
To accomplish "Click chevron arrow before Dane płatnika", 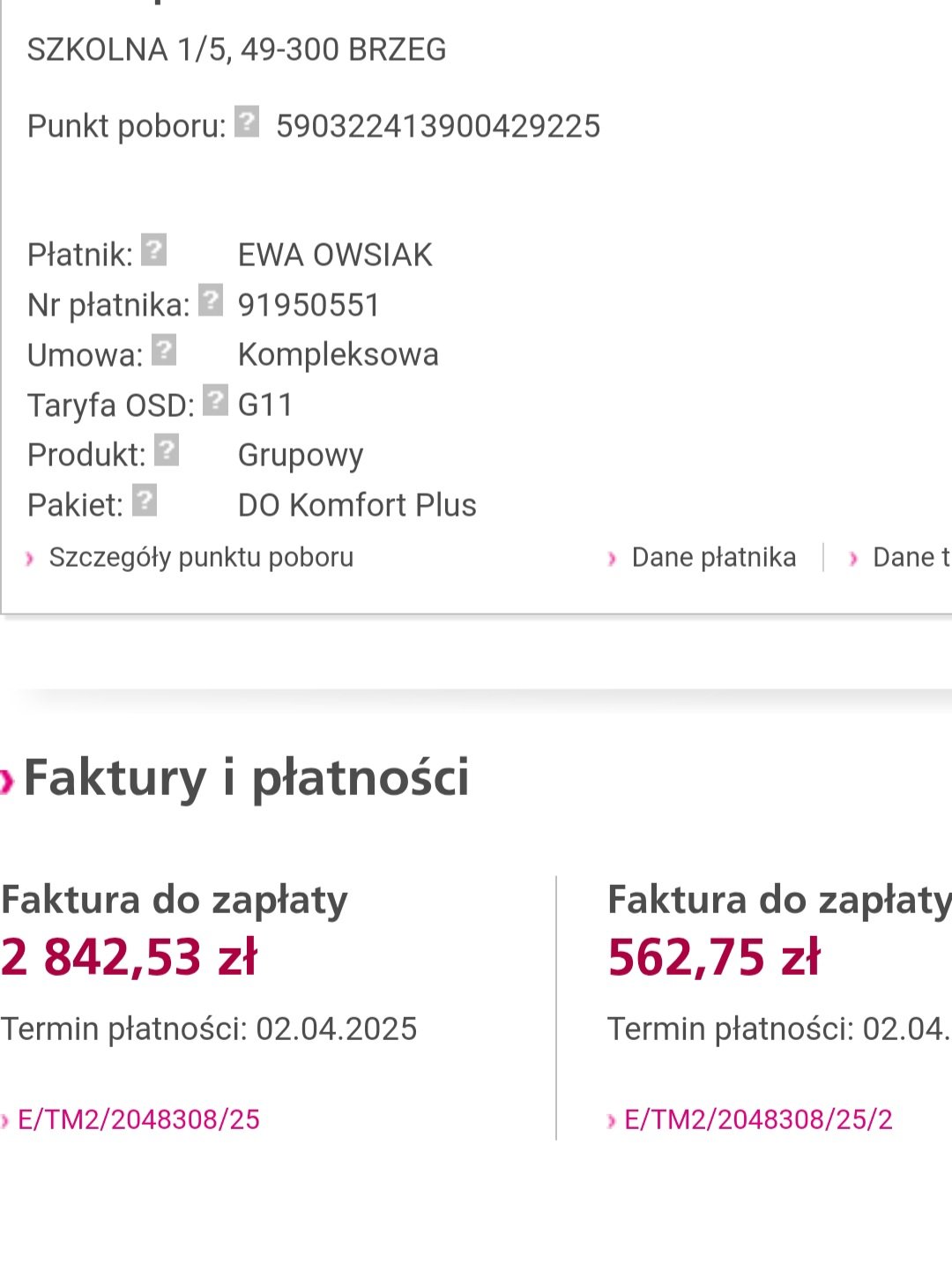I will [x=612, y=559].
